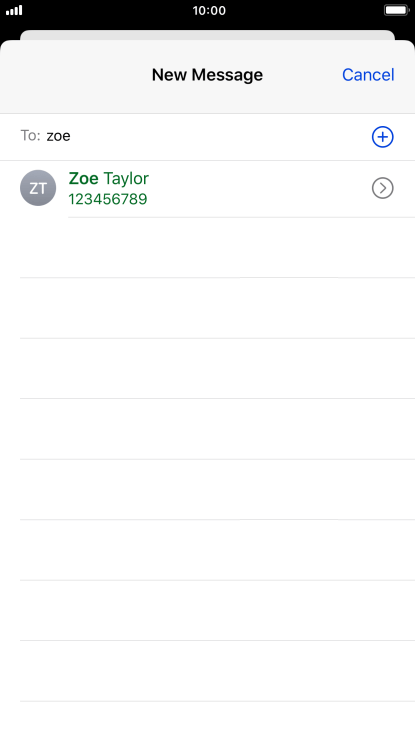Choose the phone number 123456789
Viewport: 415px width, 738px height.
click(x=108, y=199)
